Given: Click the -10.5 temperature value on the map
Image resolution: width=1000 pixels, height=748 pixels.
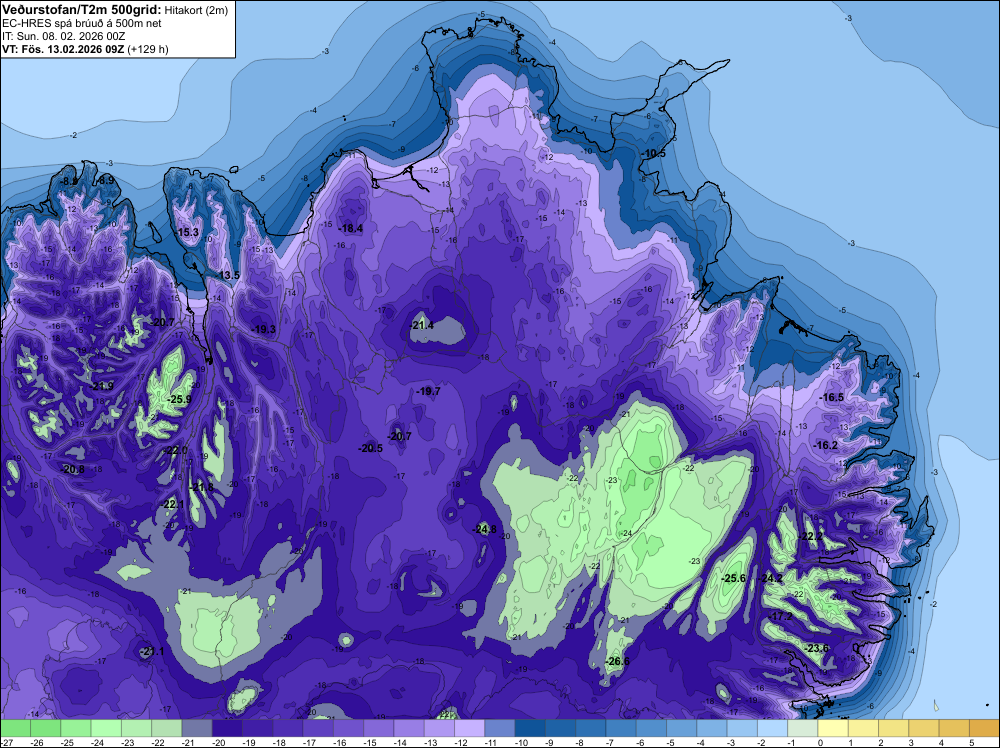Looking at the screenshot, I should (x=653, y=154).
